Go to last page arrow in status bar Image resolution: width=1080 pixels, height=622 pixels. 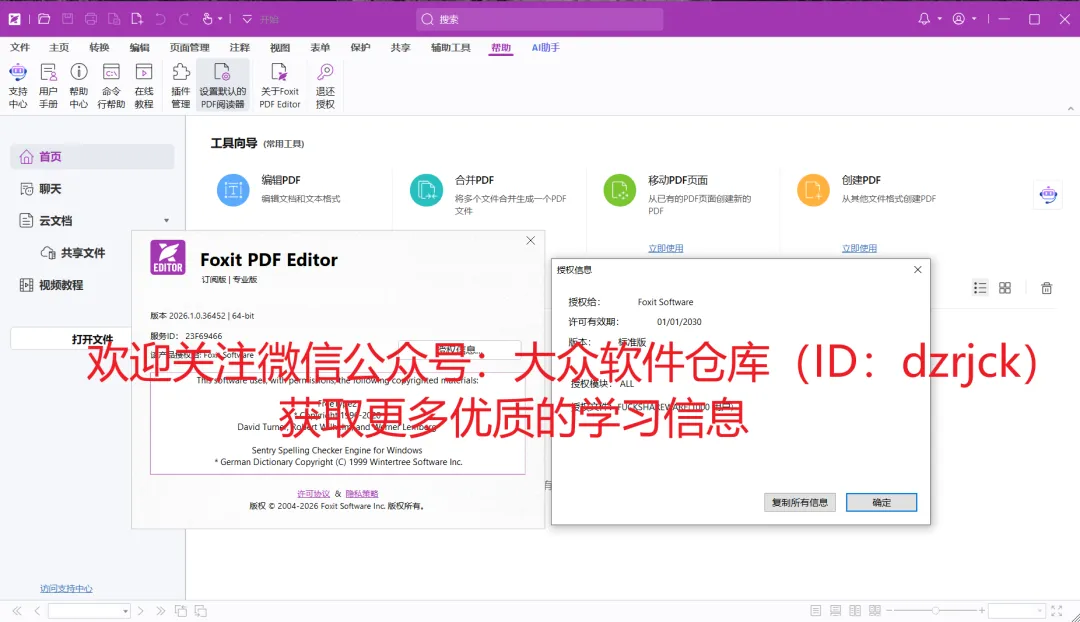160,611
